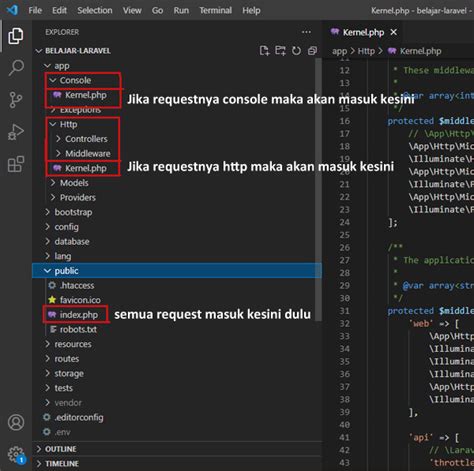
Task: Open the .editorconfig file
Action: coord(177,418)
